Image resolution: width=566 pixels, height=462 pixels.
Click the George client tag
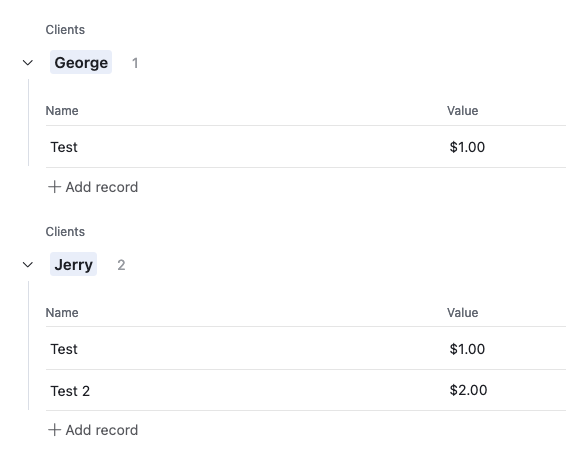click(81, 62)
